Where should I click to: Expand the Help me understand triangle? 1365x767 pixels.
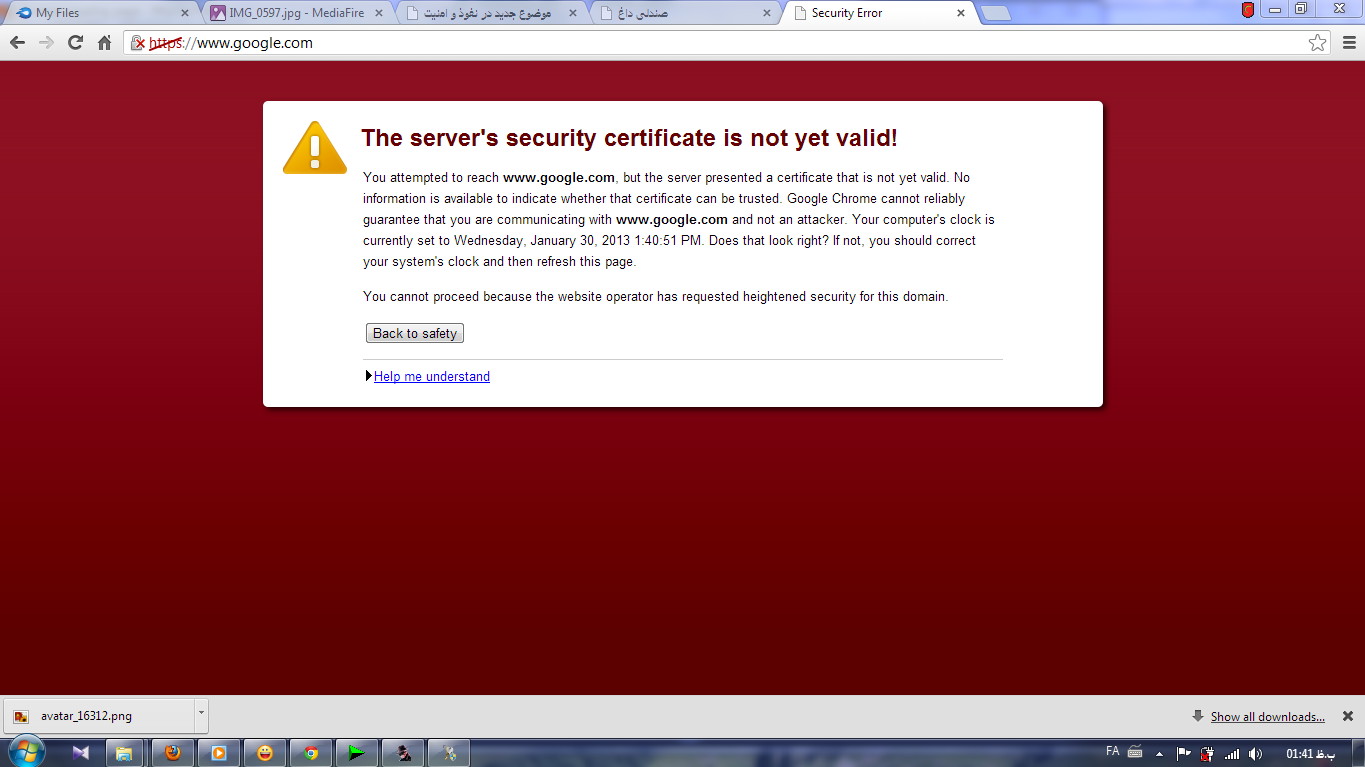tap(369, 376)
